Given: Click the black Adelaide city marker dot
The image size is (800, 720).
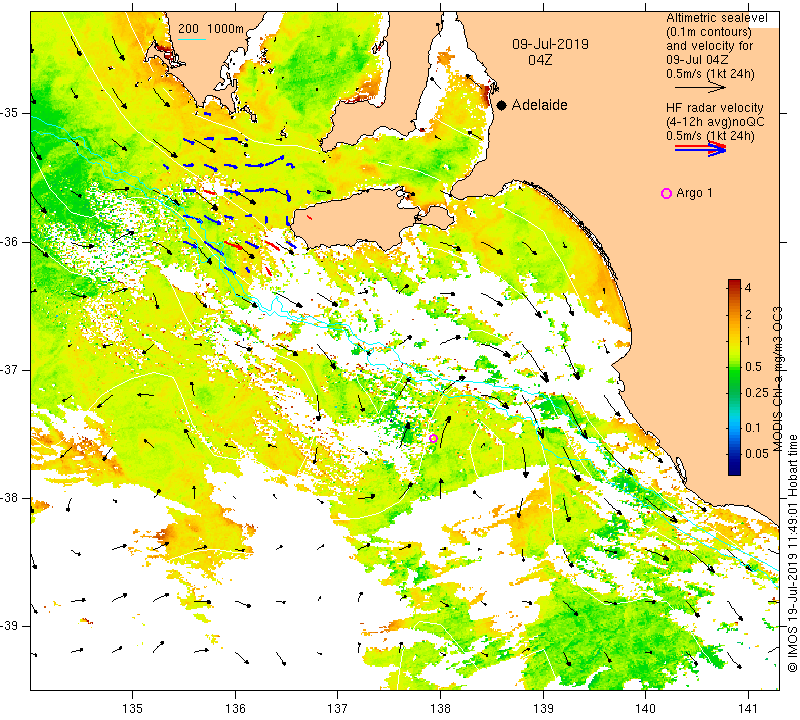Looking at the screenshot, I should (502, 105).
